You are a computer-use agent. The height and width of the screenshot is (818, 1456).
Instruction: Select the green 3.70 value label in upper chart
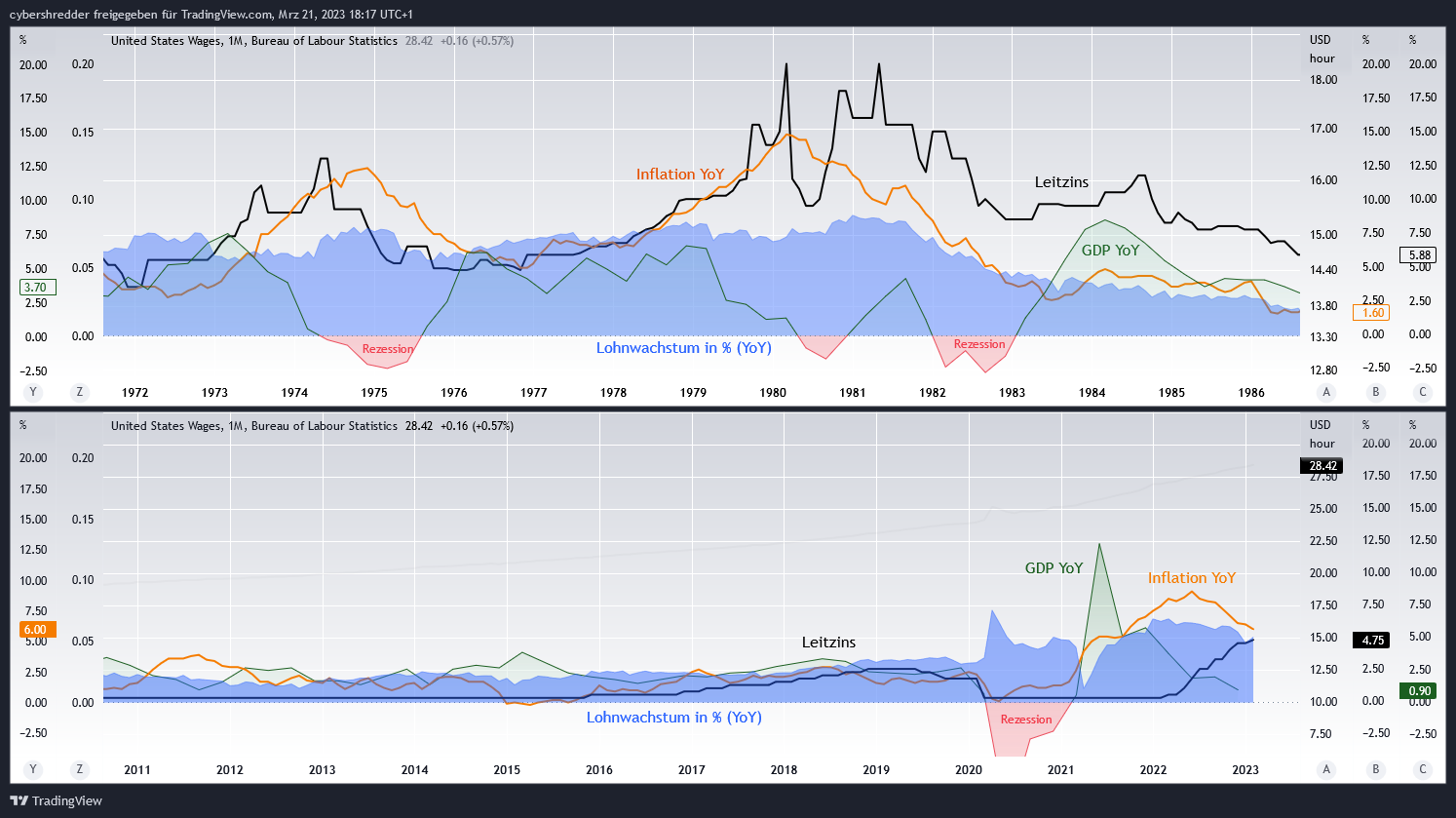tap(38, 288)
